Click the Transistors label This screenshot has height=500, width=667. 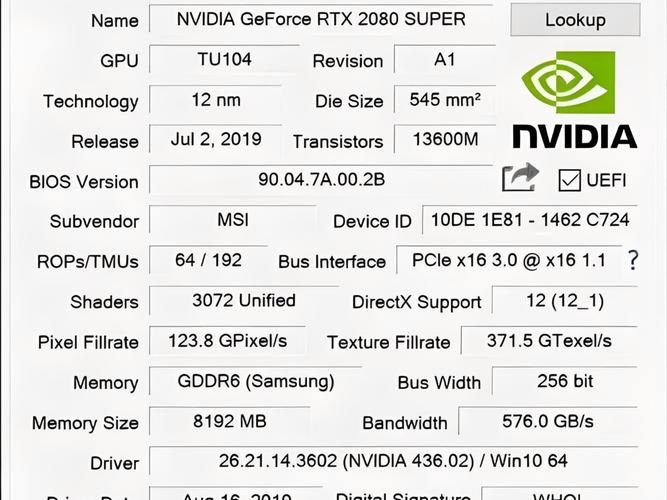(x=338, y=142)
